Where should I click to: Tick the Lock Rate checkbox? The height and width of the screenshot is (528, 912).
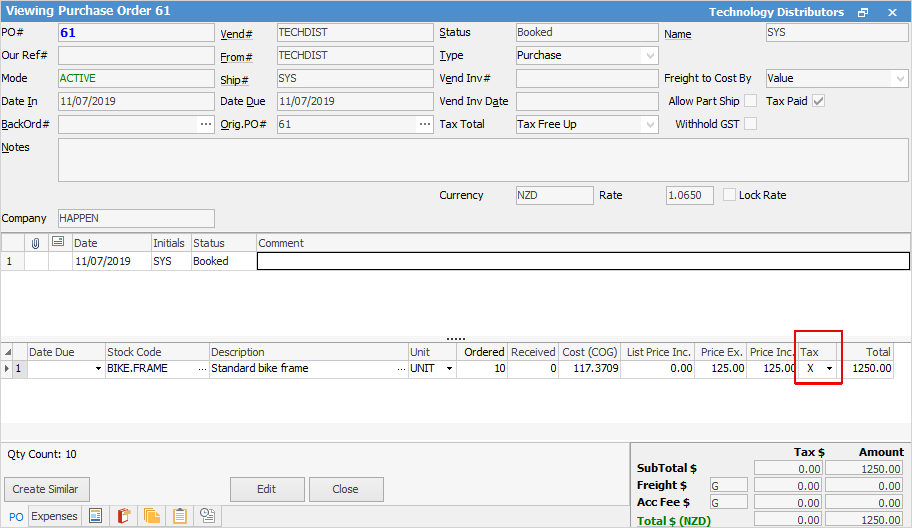click(x=729, y=195)
